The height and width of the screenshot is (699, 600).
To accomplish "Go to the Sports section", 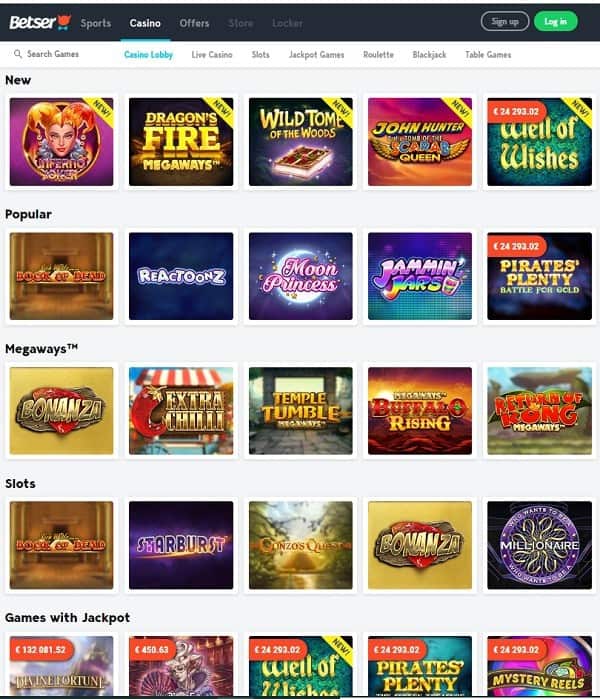I will pyautogui.click(x=96, y=23).
